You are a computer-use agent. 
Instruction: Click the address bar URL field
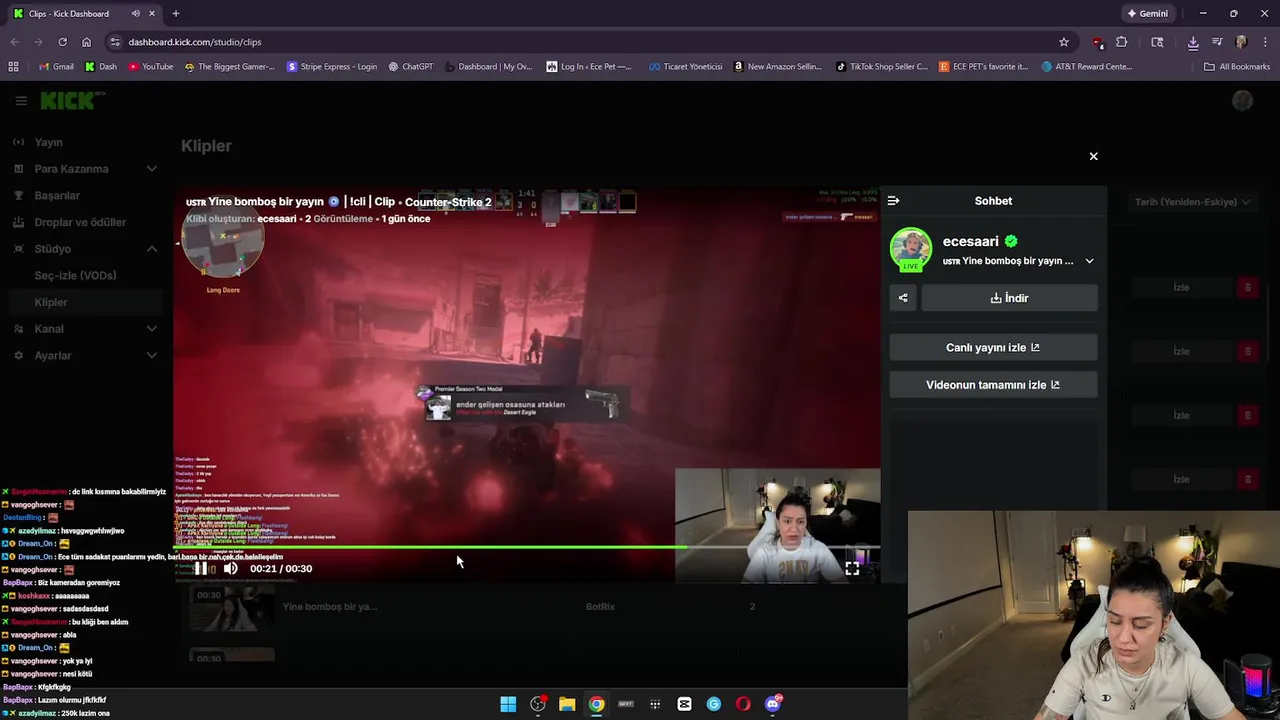(590, 42)
